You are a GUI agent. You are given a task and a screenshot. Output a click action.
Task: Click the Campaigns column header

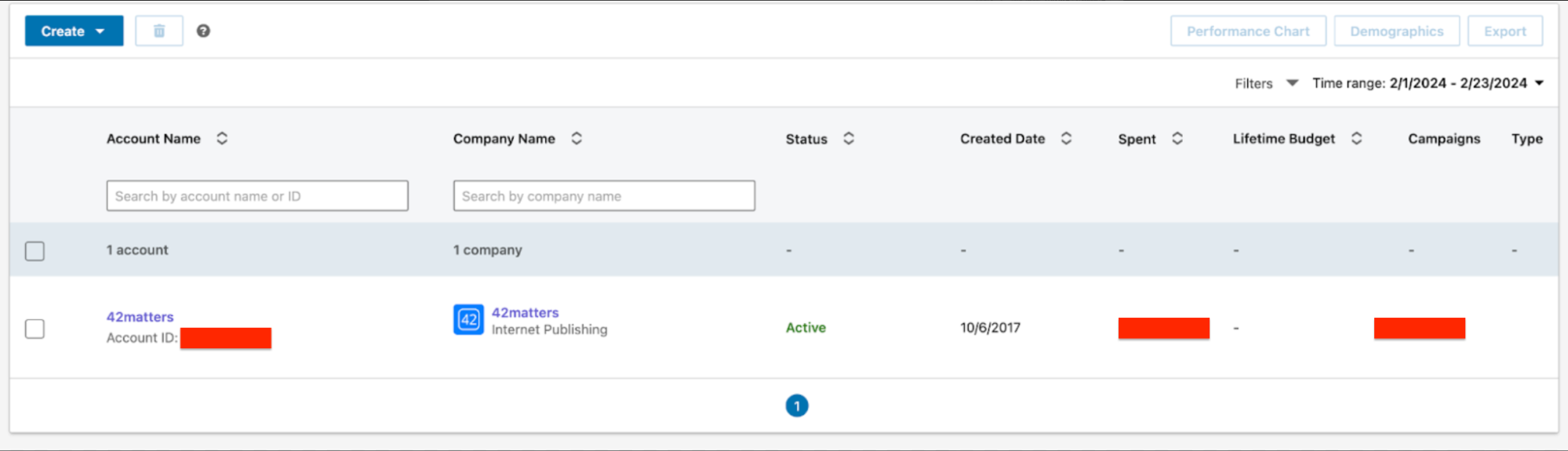[1444, 139]
